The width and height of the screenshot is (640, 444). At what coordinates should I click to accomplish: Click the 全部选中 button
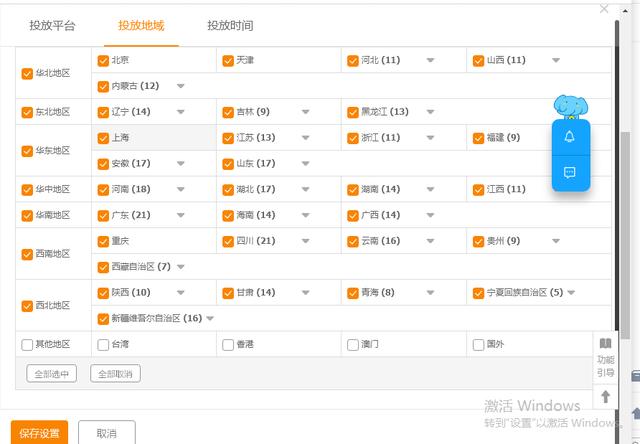coord(51,373)
